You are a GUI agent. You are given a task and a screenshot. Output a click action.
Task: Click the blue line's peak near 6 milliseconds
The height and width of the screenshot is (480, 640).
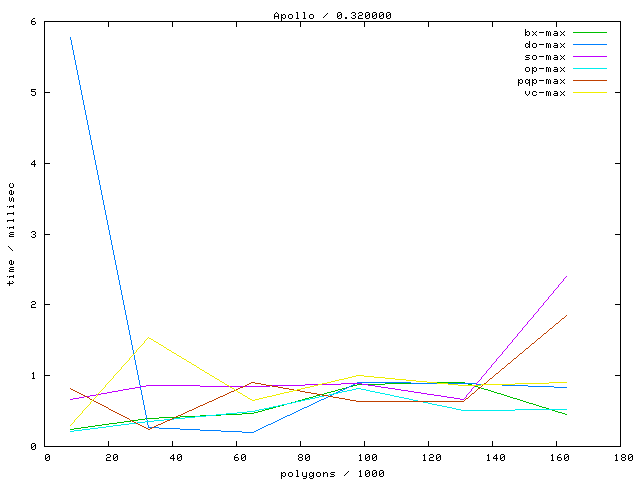coord(70,37)
